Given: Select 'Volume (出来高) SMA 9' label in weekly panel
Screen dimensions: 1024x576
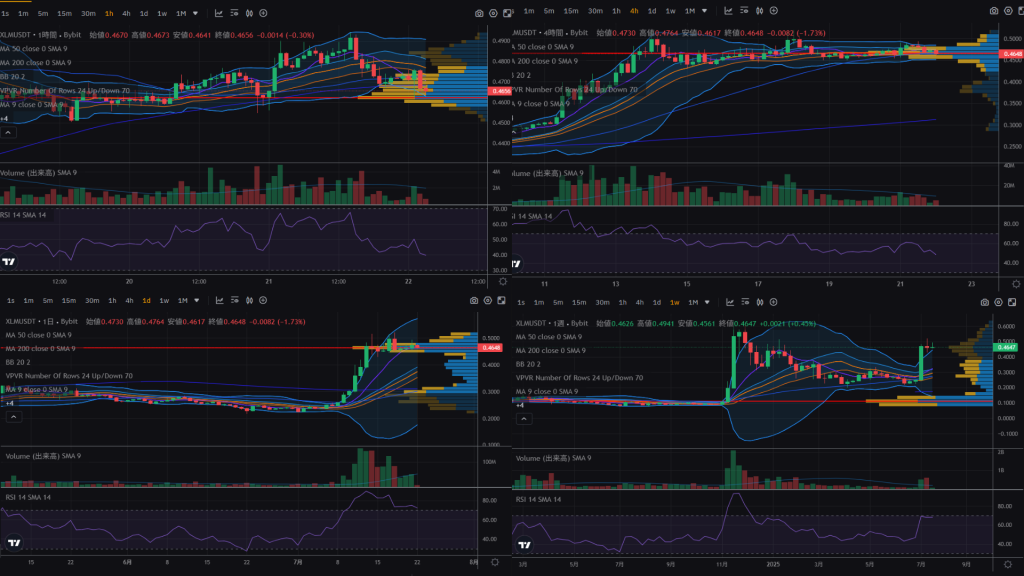Looking at the screenshot, I should coord(553,458).
